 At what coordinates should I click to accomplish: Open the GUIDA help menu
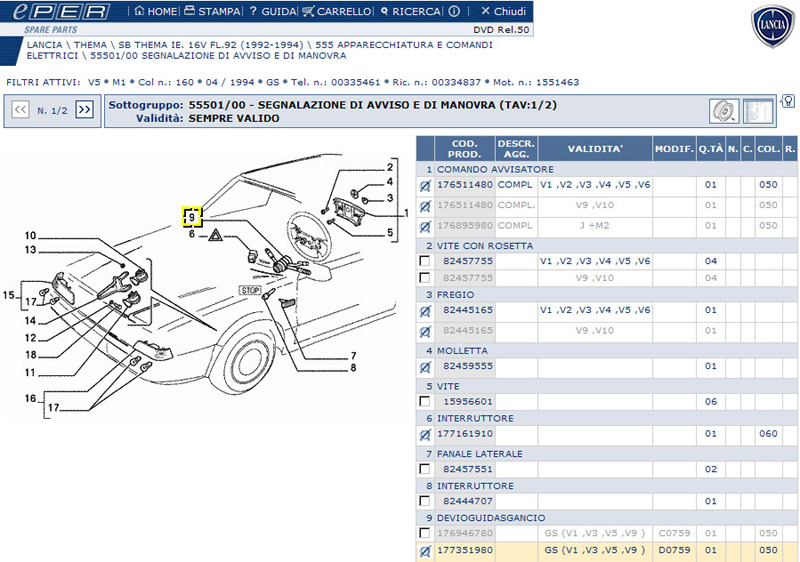[x=272, y=11]
